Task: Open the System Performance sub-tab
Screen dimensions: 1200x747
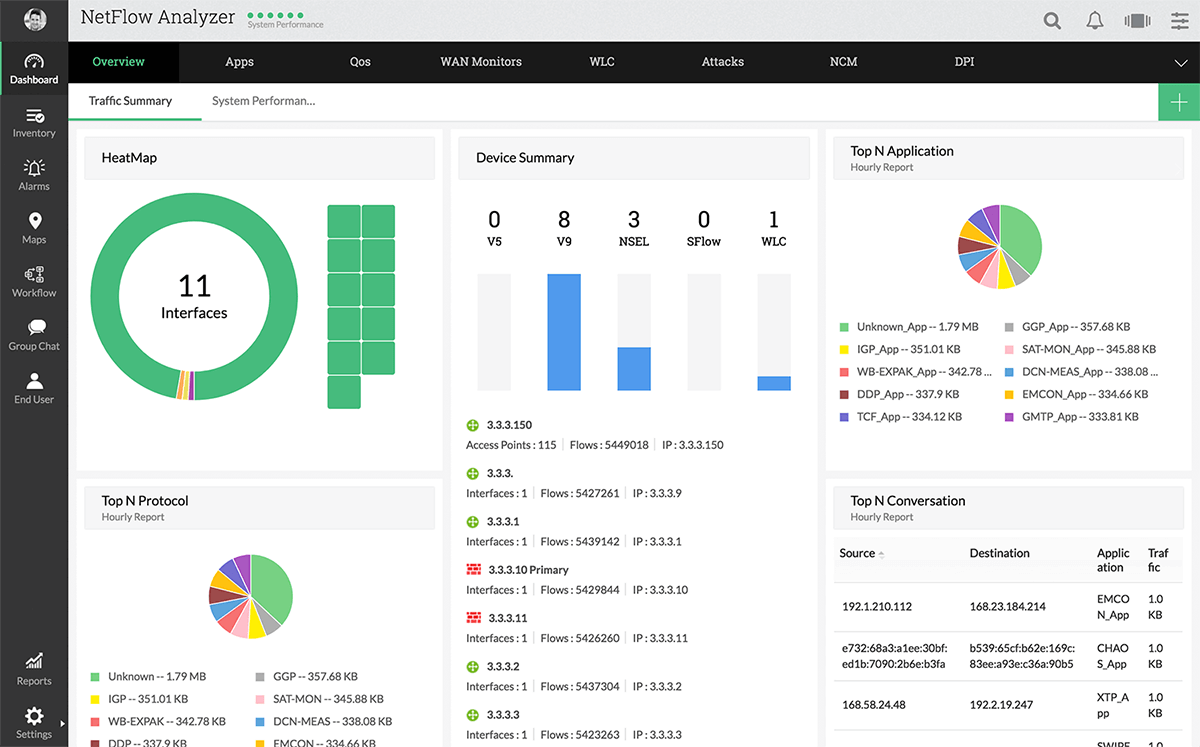Action: (264, 101)
